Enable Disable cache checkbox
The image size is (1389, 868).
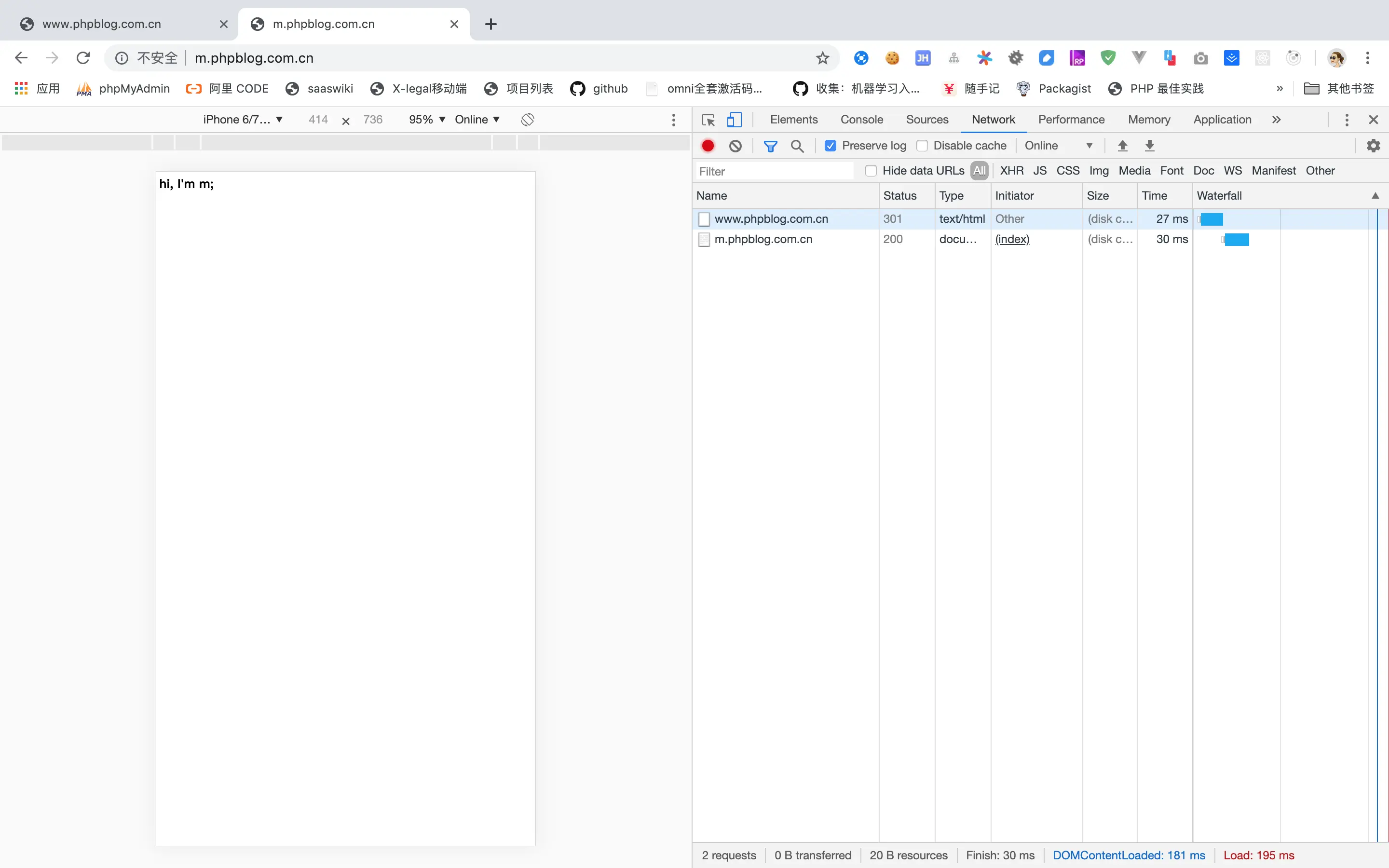point(922,146)
